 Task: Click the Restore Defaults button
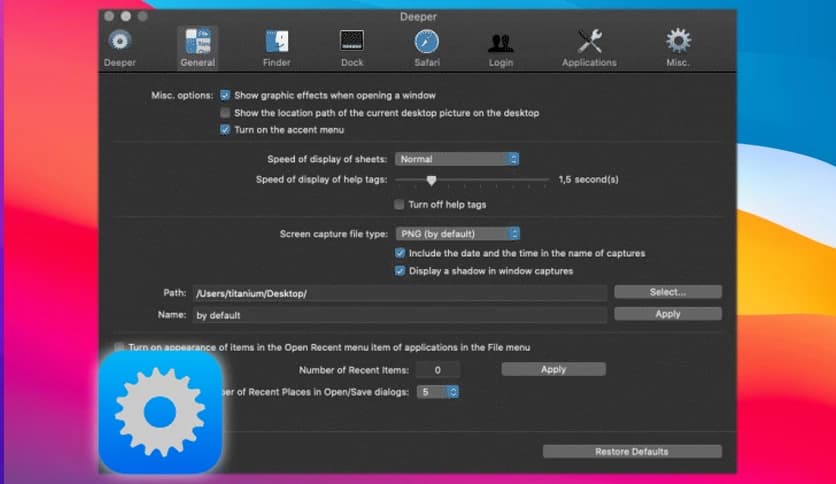coord(631,451)
